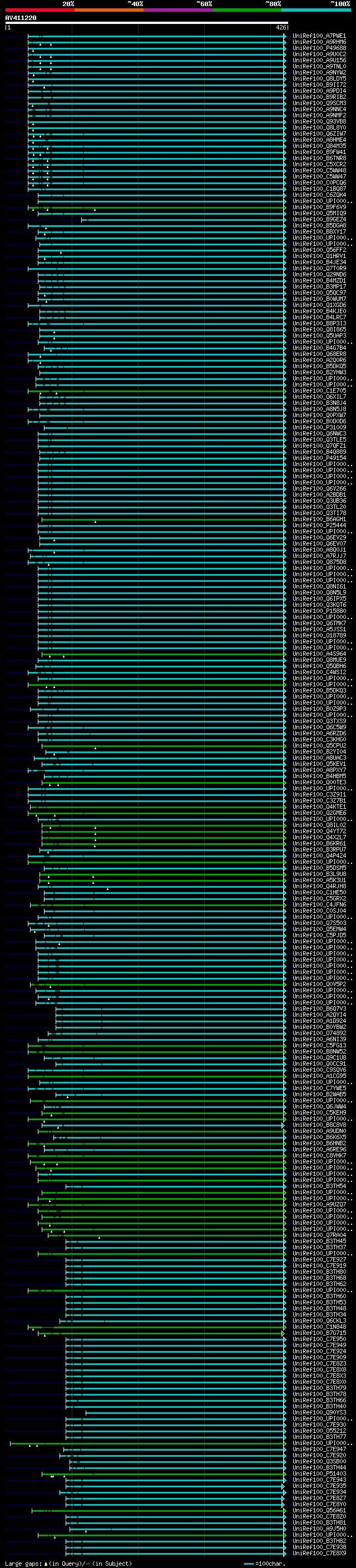This screenshot has height=1568, width=356.
Task: Click the UniRef100_B0Z9P3 label
Action: click(x=319, y=709)
